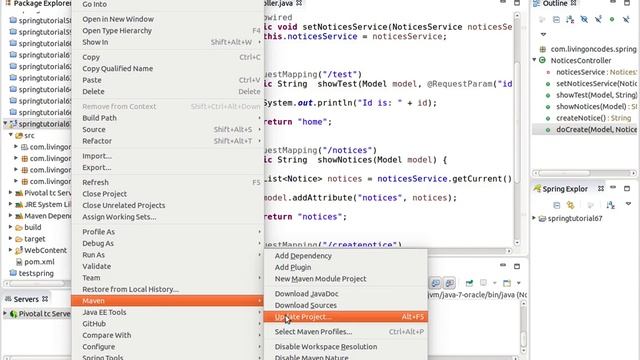Viewport: 640px width, 360px height.
Task: Click the Pin Console icon
Action: pos(469,283)
